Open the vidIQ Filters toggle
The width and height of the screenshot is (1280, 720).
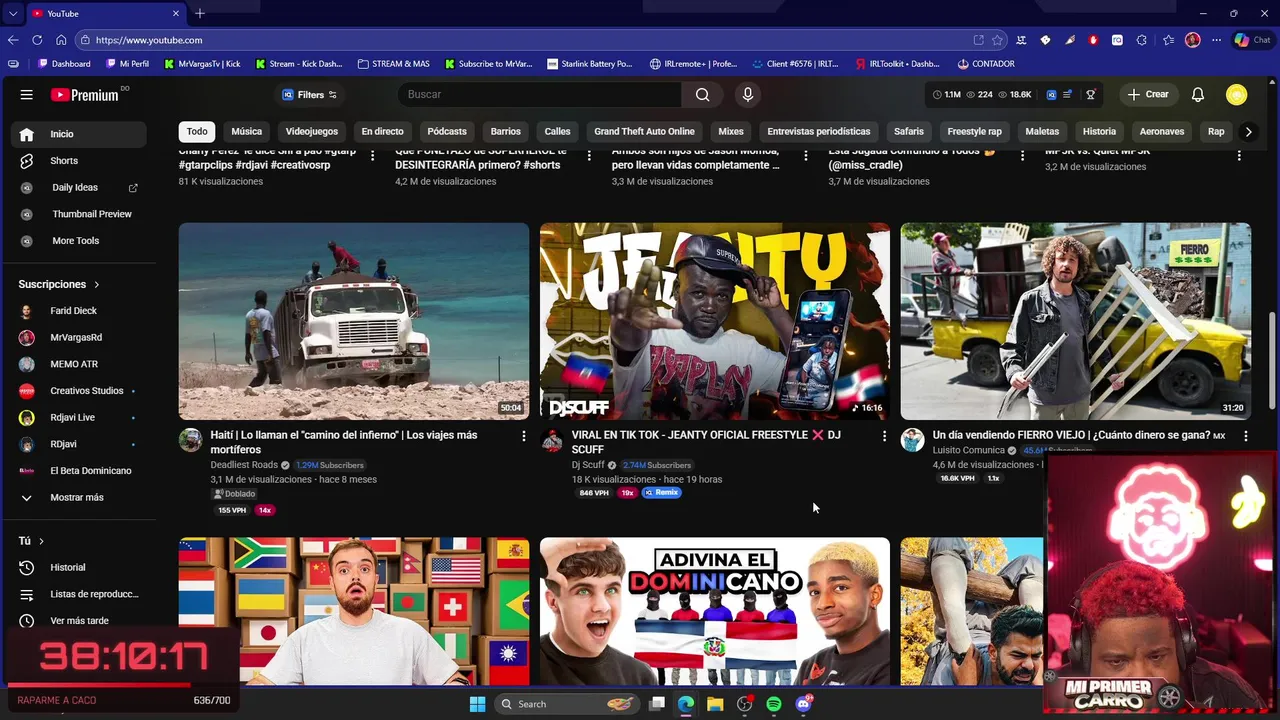coord(310,95)
